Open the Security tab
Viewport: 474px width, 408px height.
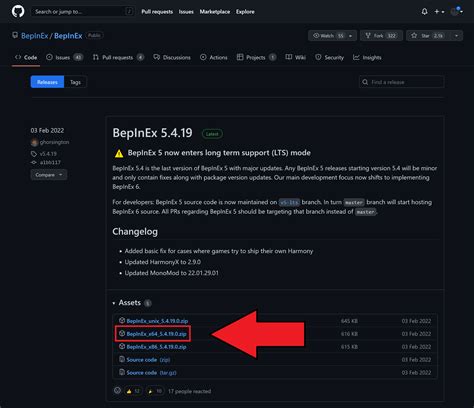[329, 57]
